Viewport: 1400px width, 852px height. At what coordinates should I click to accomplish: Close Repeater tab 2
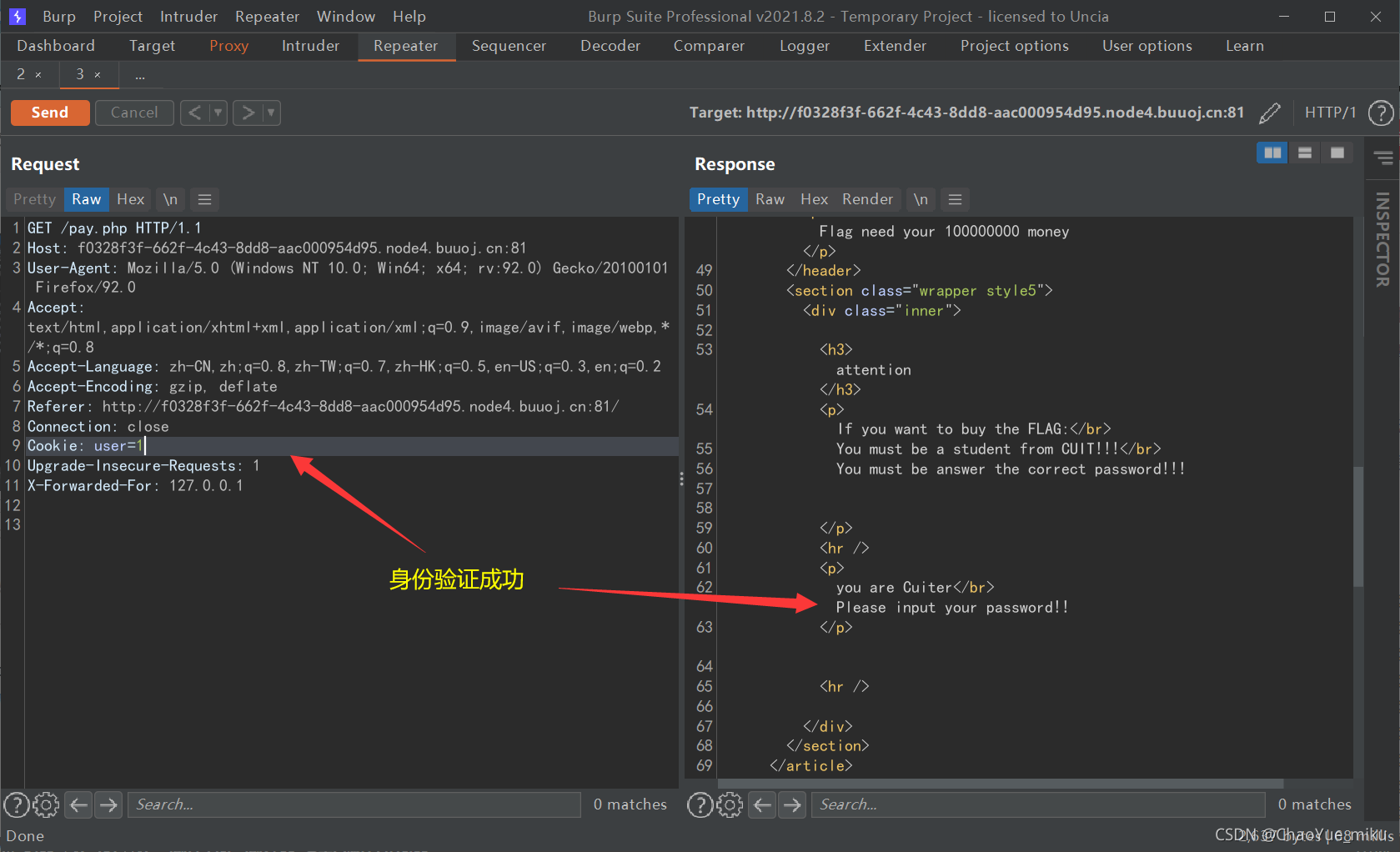click(38, 75)
